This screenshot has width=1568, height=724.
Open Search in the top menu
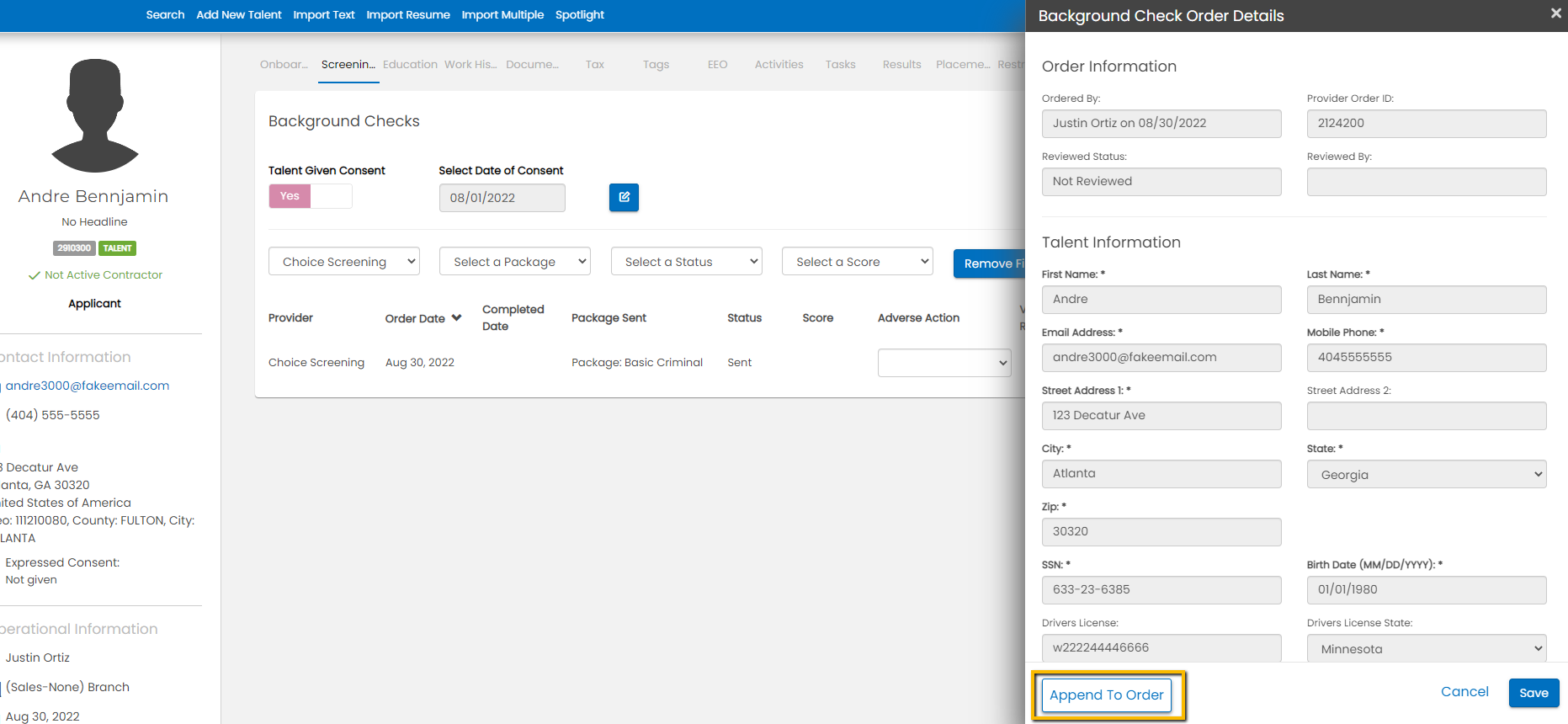[165, 15]
